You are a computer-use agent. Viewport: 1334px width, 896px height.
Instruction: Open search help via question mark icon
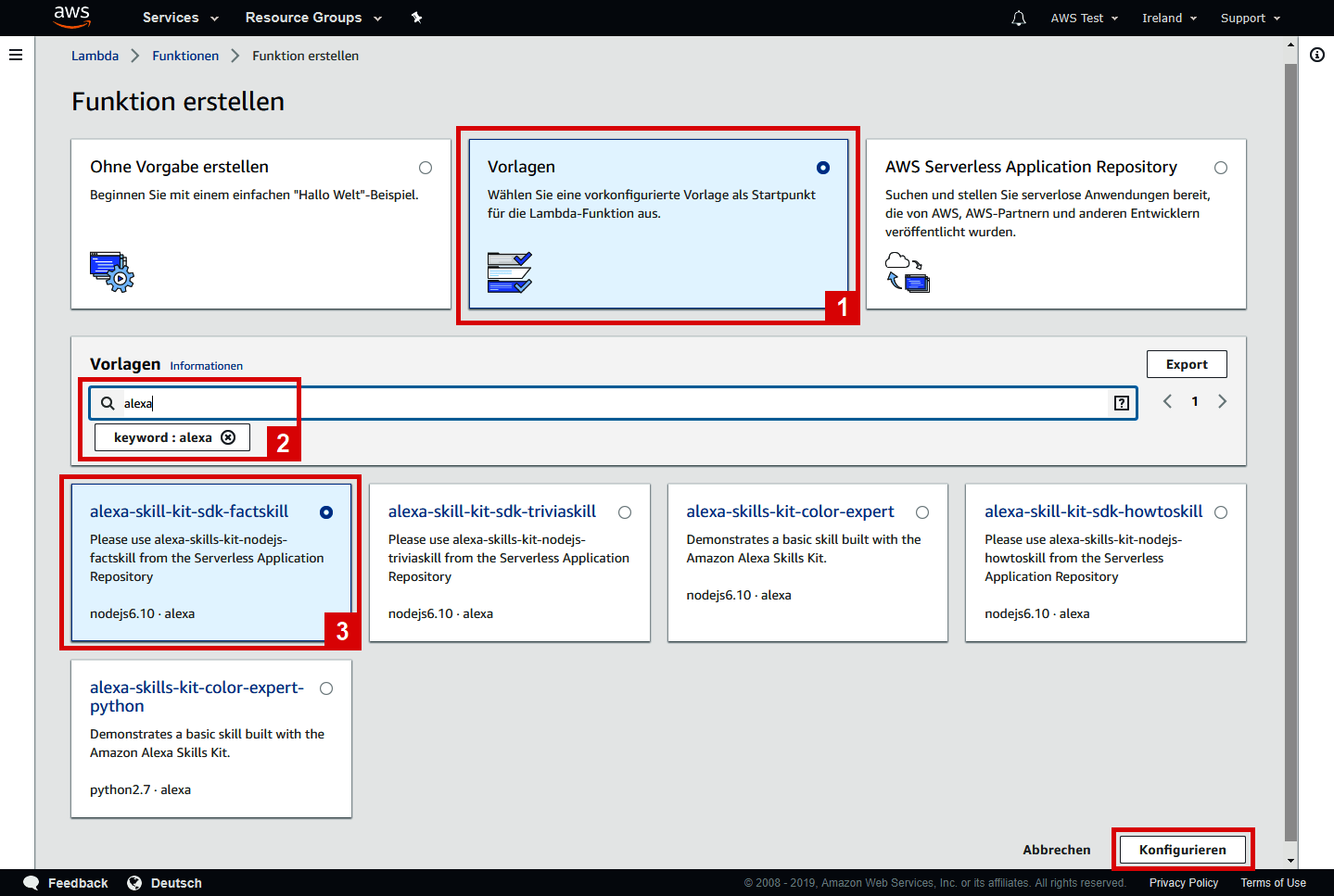pyautogui.click(x=1121, y=402)
